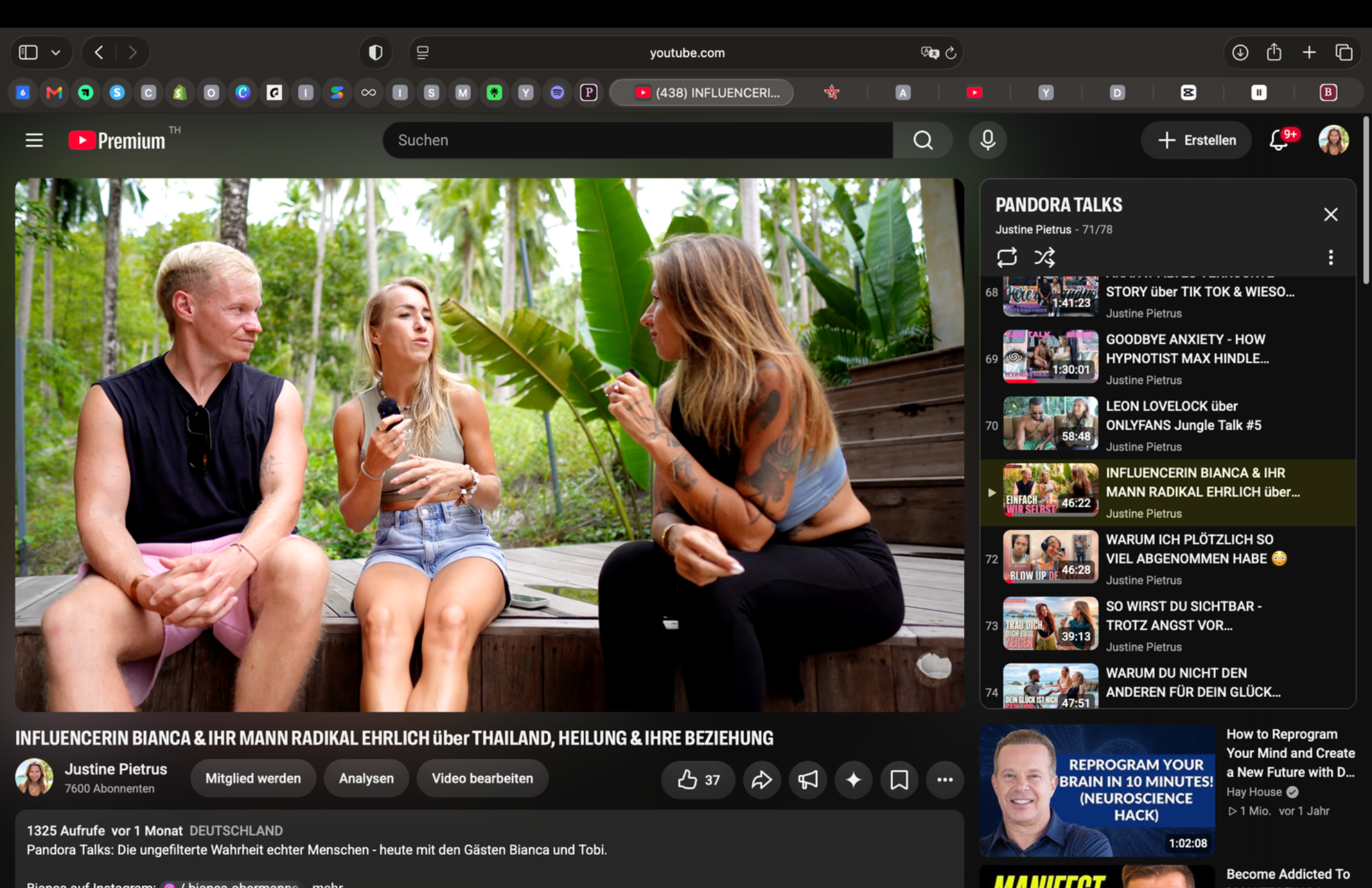Image resolution: width=1372 pixels, height=888 pixels.
Task: Expand description with 'mehr'
Action: point(328,884)
